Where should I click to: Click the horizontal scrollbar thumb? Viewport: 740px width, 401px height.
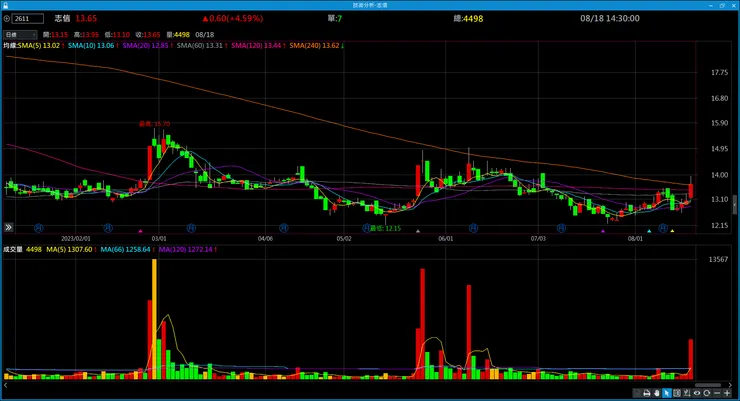tap(708, 385)
